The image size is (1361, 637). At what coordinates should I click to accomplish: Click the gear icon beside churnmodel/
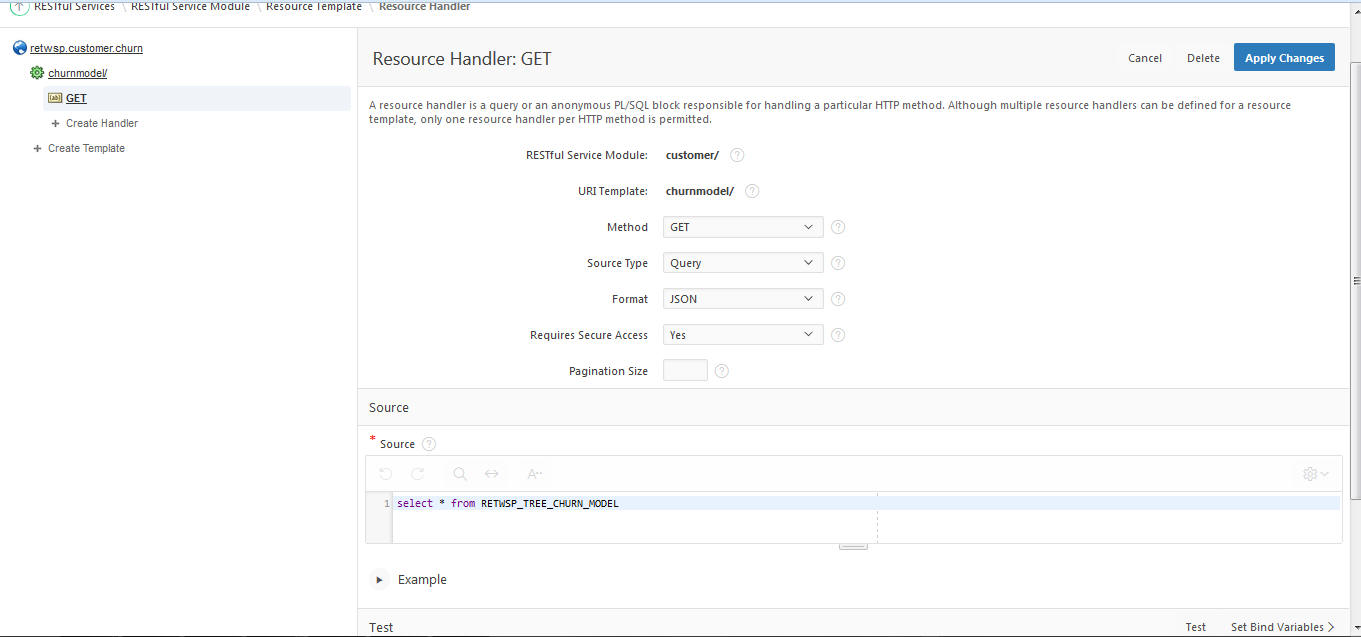pos(37,73)
